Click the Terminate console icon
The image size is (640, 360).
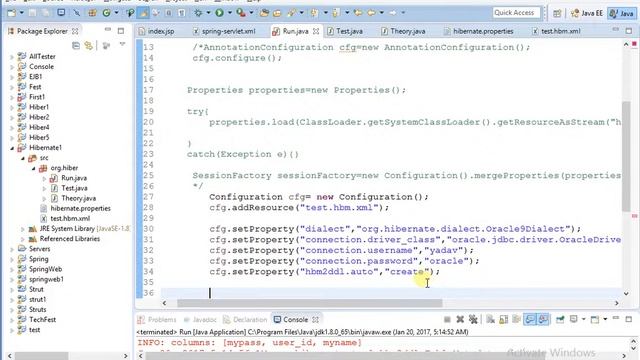(447, 319)
